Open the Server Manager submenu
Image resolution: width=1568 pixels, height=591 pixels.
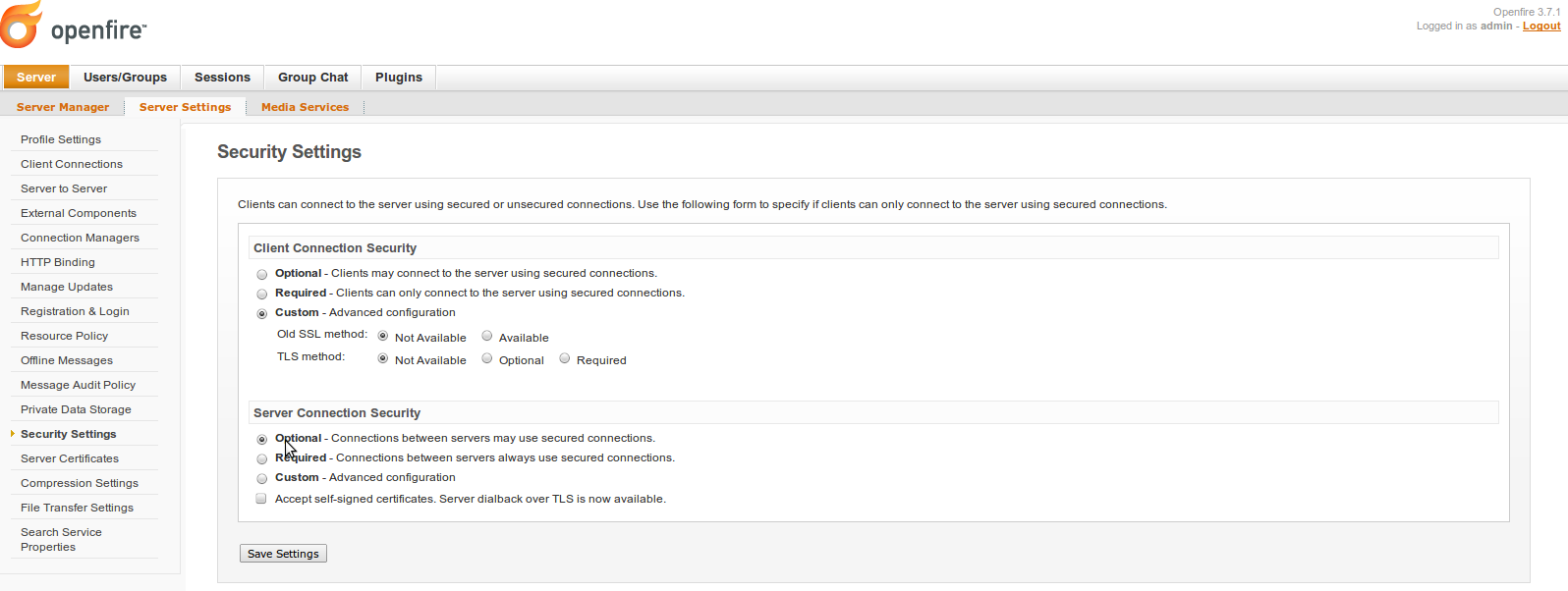tap(63, 107)
